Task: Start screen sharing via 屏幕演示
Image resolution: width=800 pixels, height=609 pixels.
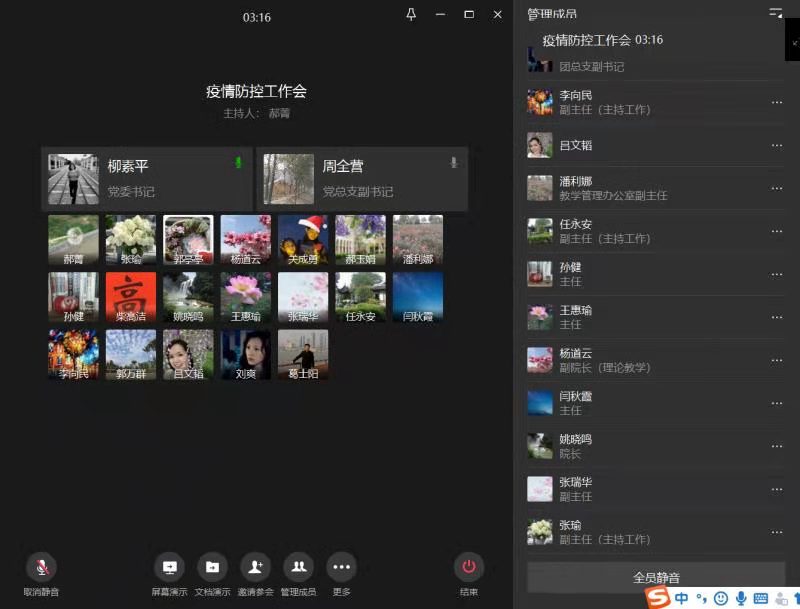Action: [169, 568]
